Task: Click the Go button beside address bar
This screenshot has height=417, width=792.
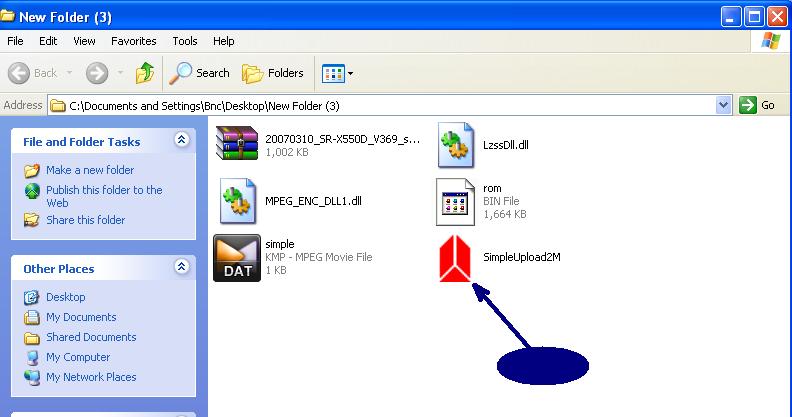Action: coord(758,105)
